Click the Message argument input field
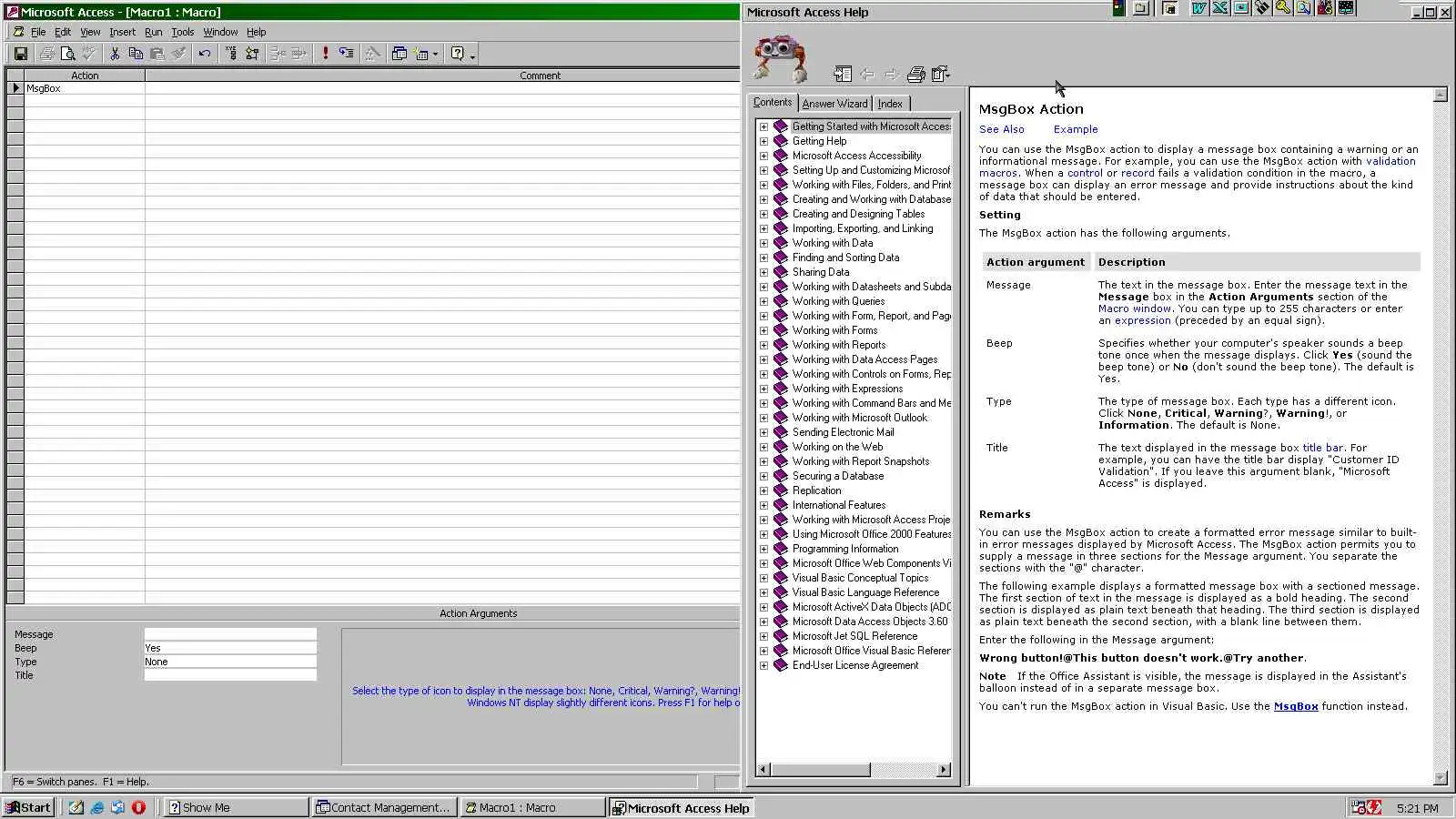 point(230,634)
